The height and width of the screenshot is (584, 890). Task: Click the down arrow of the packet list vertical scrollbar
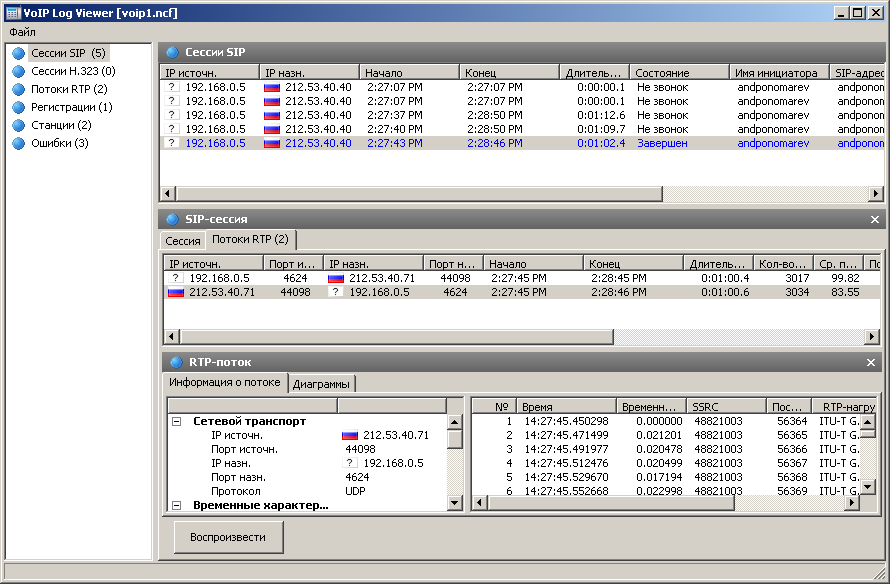coord(867,488)
